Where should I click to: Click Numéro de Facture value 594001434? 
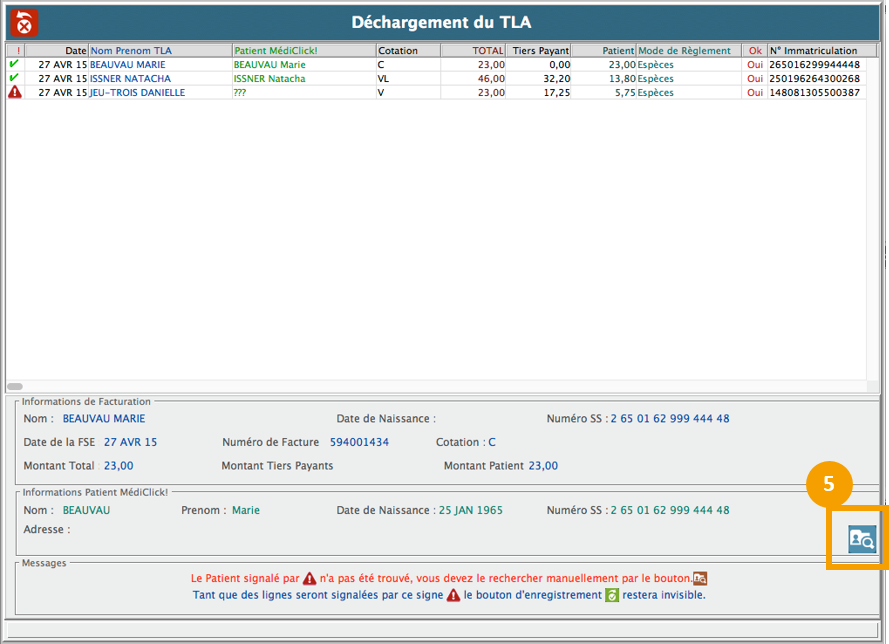[359, 442]
